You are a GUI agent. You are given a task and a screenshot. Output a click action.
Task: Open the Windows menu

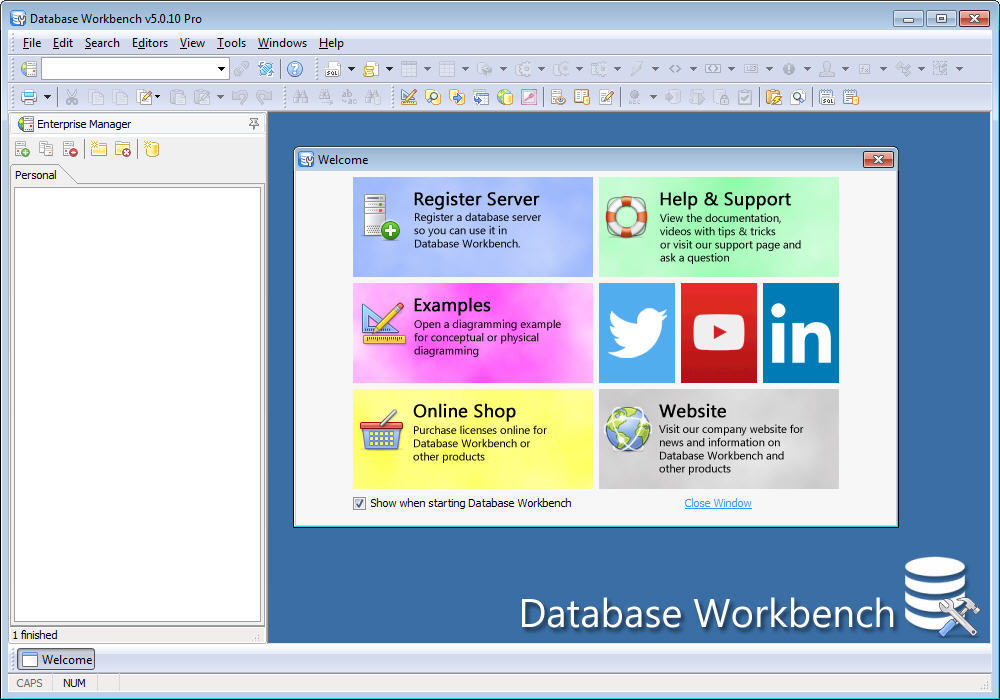tap(282, 43)
